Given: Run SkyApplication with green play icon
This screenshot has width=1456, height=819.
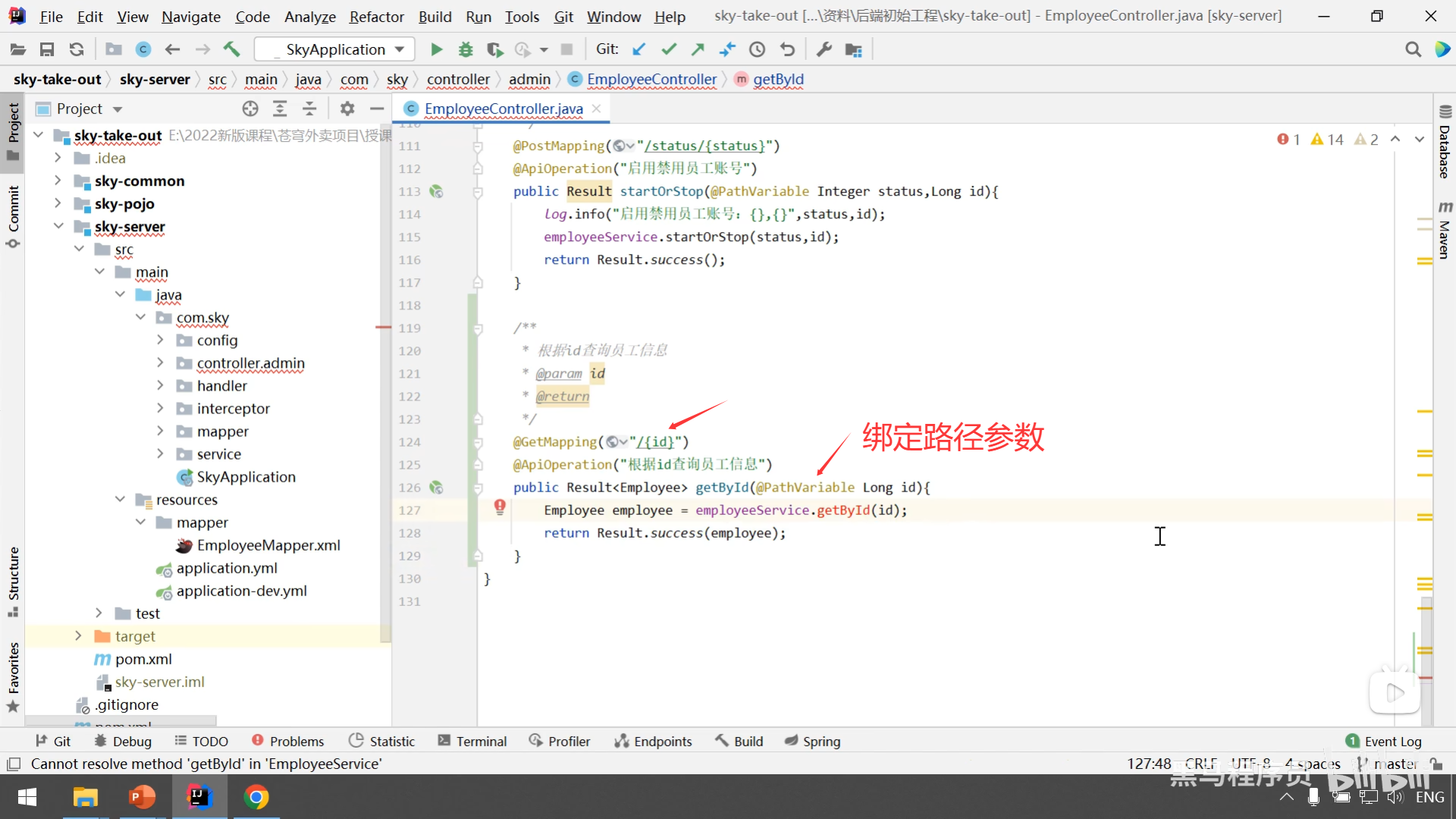Looking at the screenshot, I should click(x=436, y=49).
